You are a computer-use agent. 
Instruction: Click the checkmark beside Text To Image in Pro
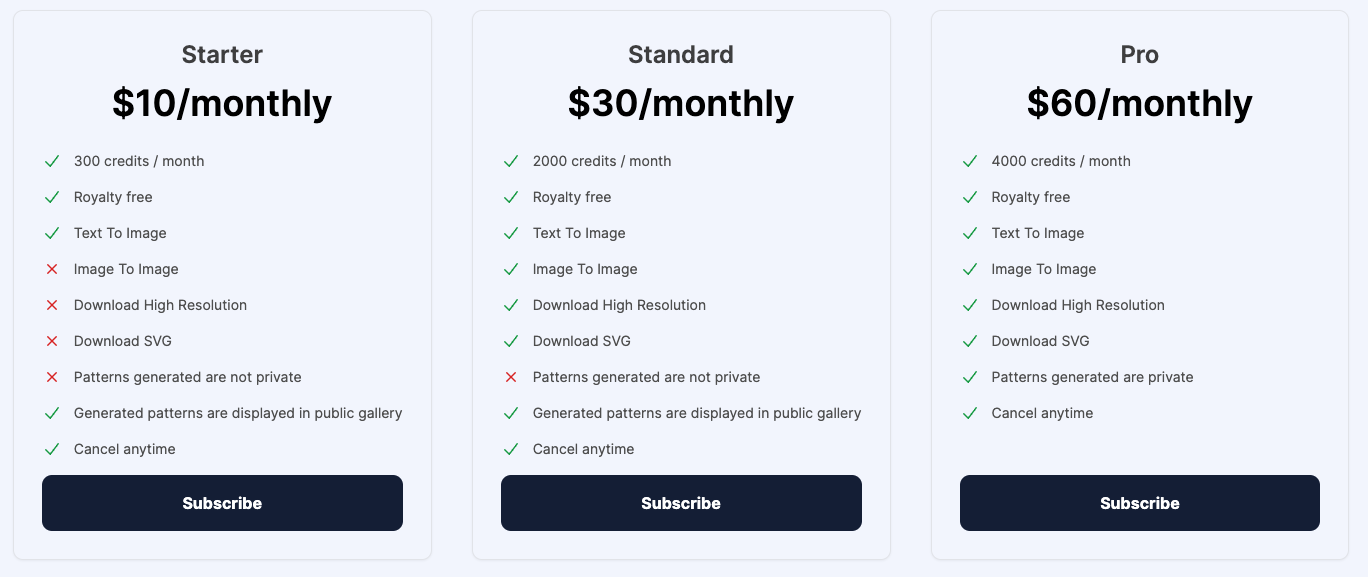coord(970,233)
